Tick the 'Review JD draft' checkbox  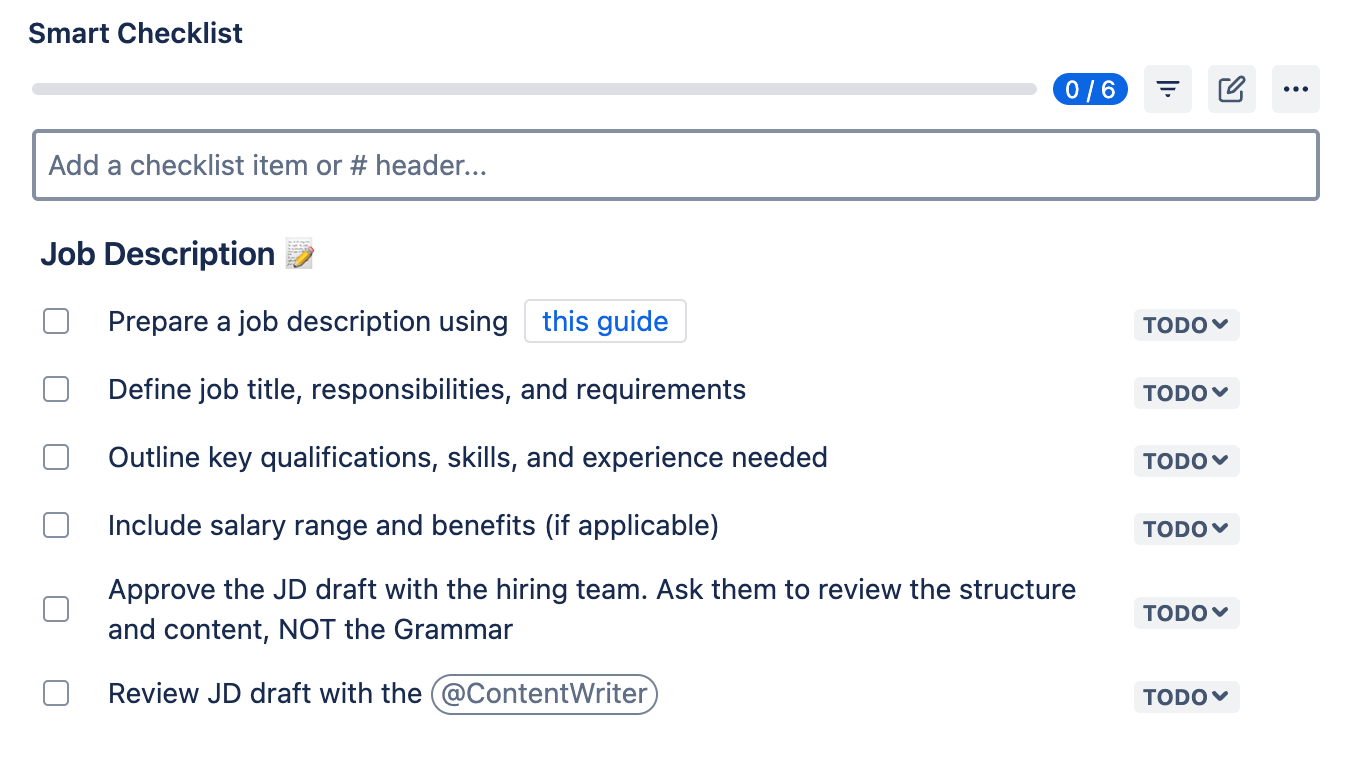click(x=56, y=693)
